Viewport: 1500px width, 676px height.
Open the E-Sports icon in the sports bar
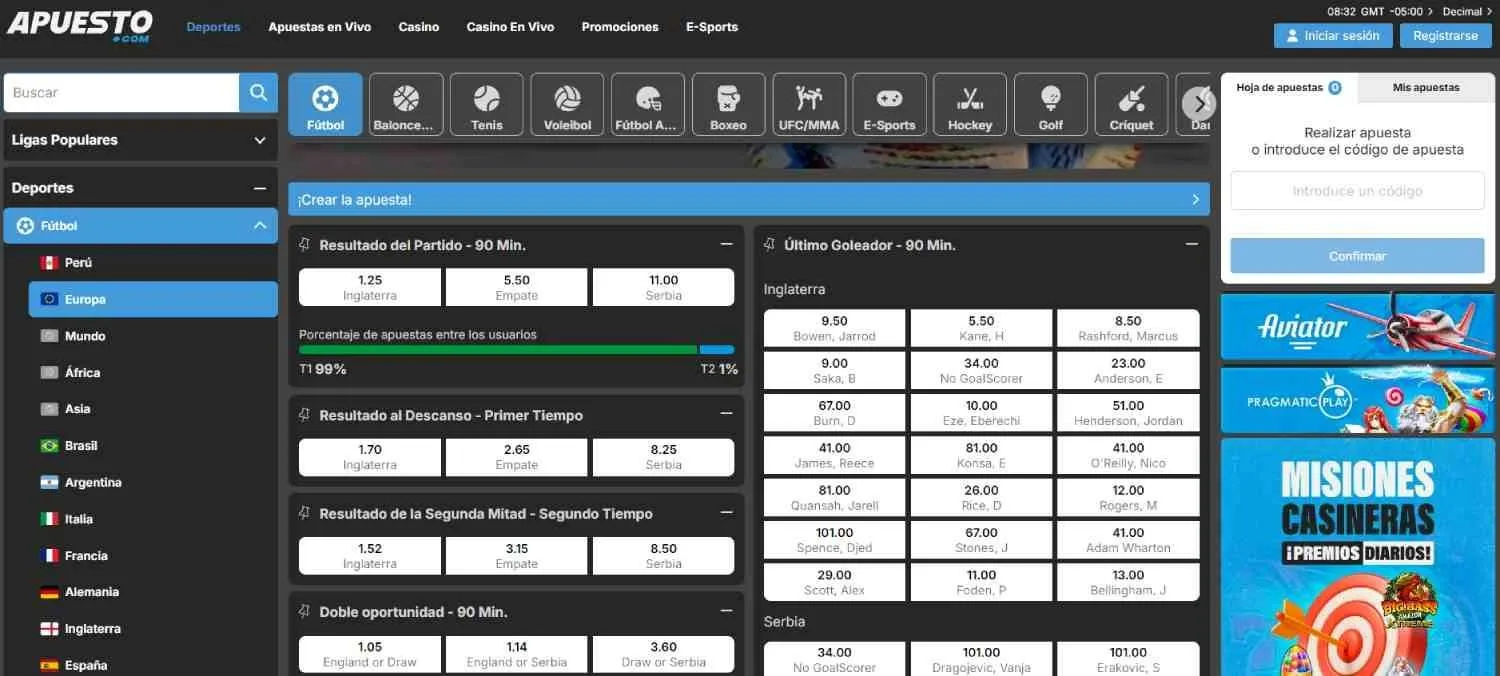tap(889, 103)
